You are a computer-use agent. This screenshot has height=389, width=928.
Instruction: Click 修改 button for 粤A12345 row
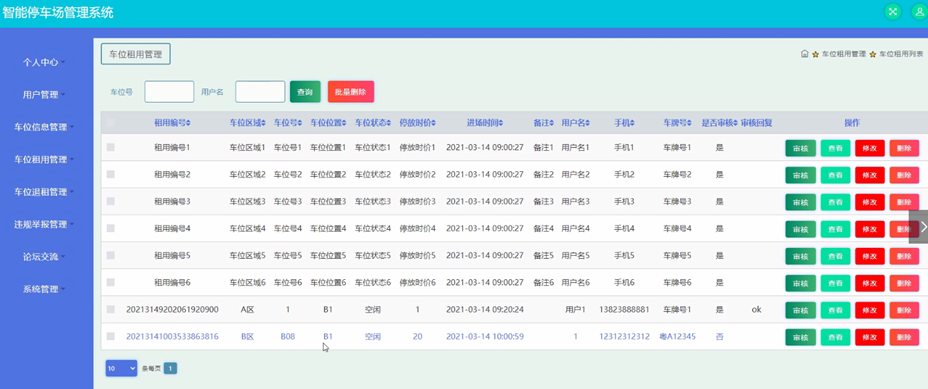point(870,337)
